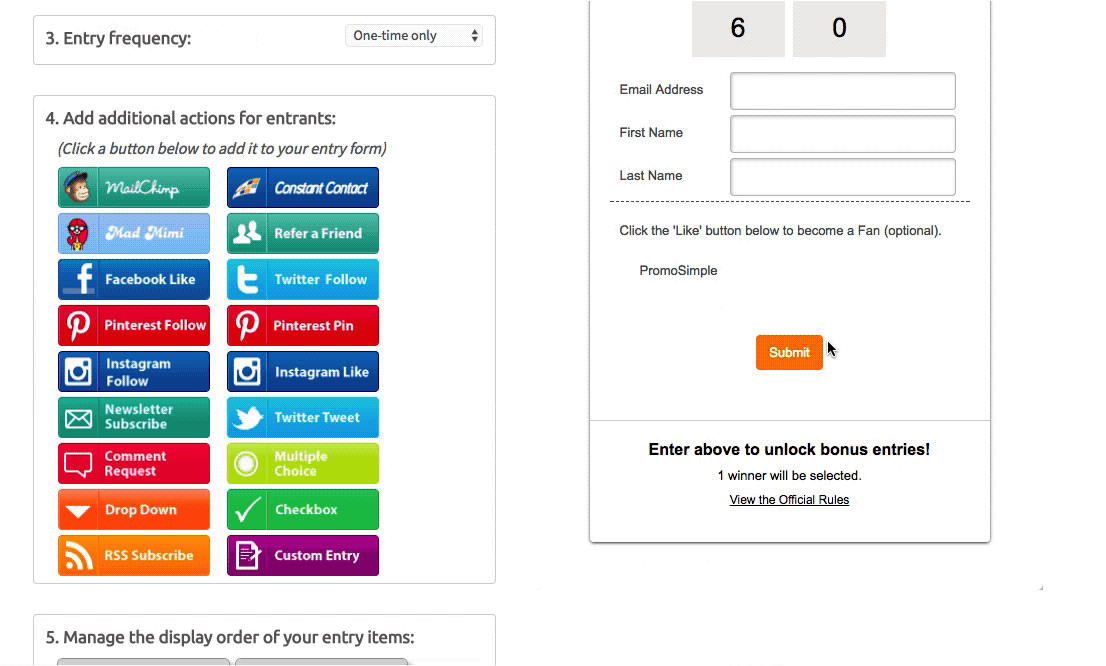Add Pinterest Follow entry action
Viewport: 1106px width, 666px height.
click(x=134, y=326)
